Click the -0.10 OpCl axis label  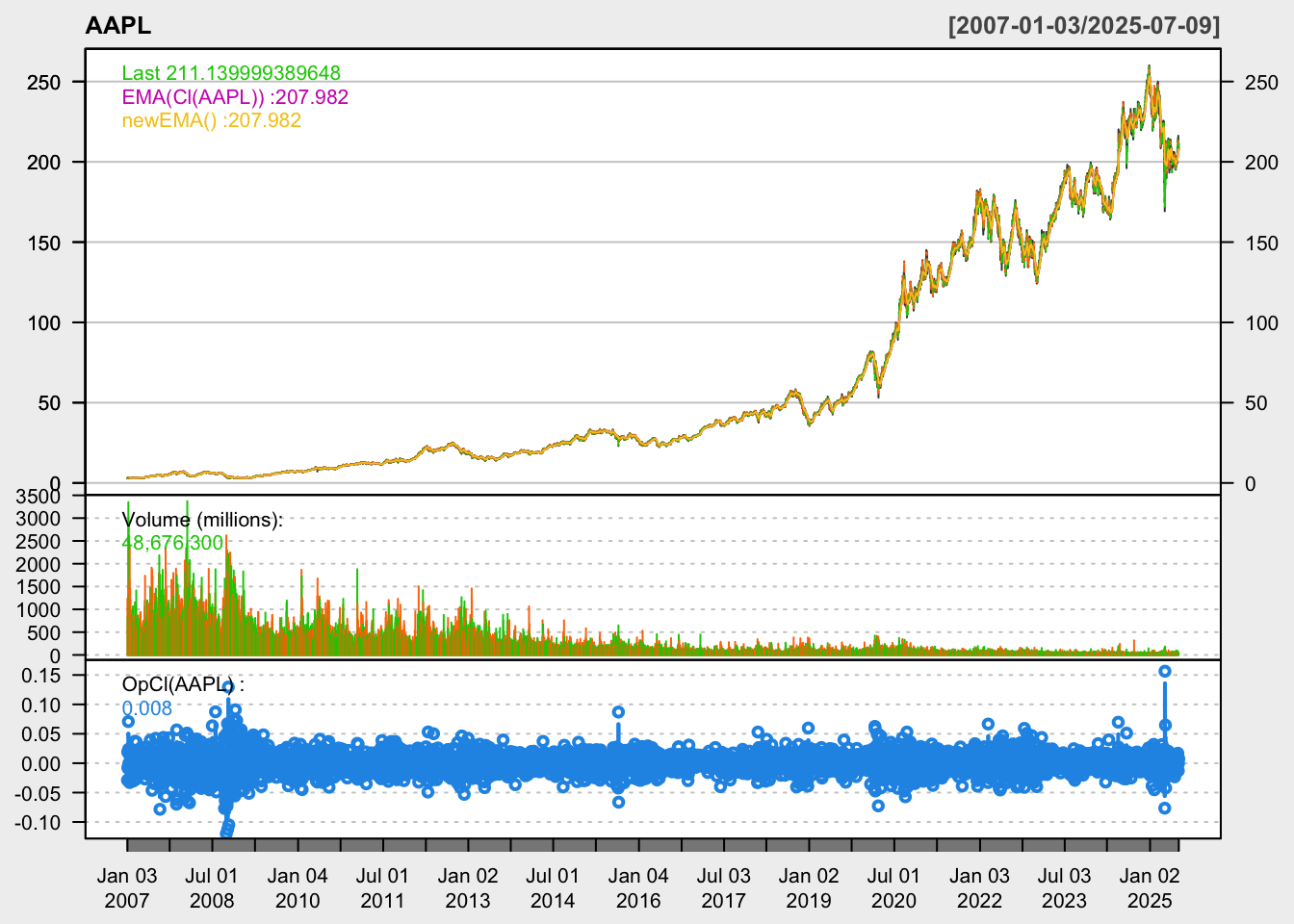pos(38,823)
